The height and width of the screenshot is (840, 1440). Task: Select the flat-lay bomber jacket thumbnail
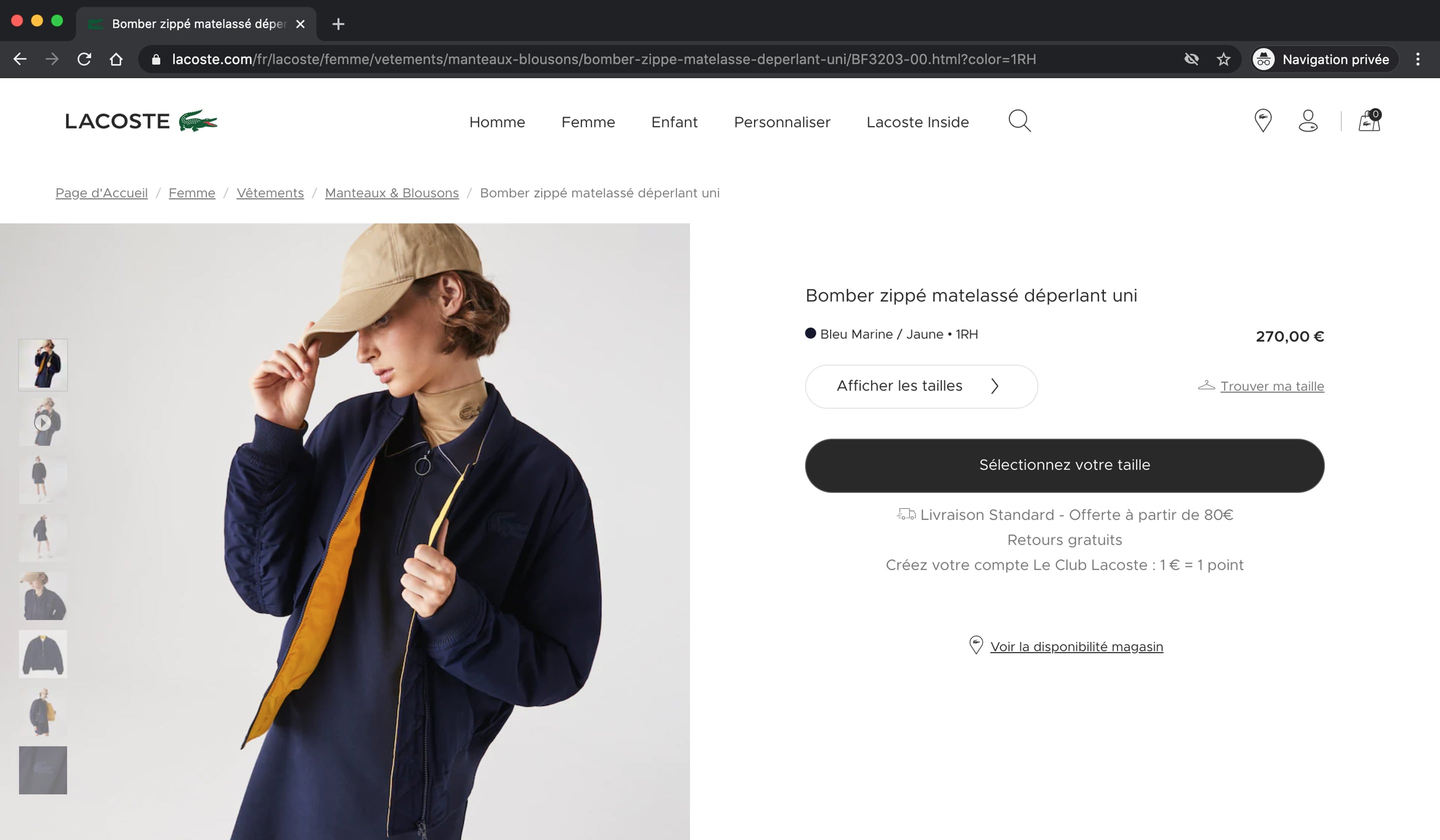point(43,653)
